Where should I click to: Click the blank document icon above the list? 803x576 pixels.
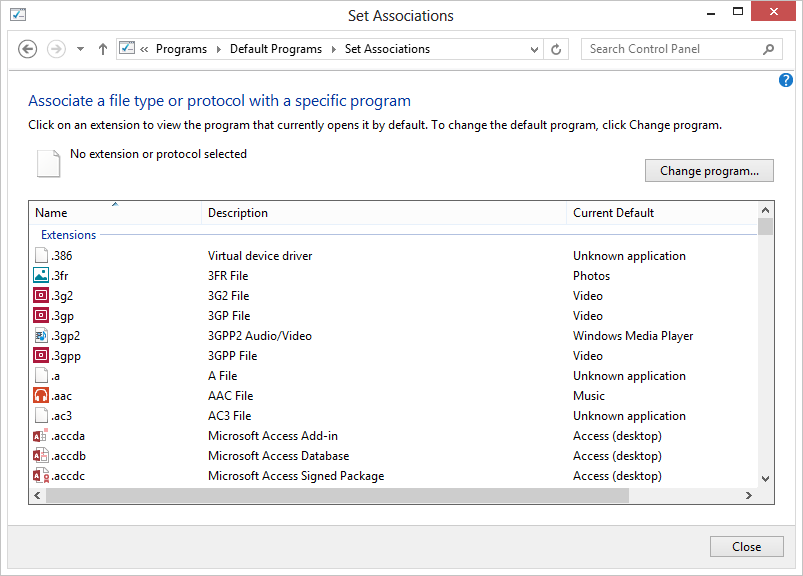coord(48,162)
